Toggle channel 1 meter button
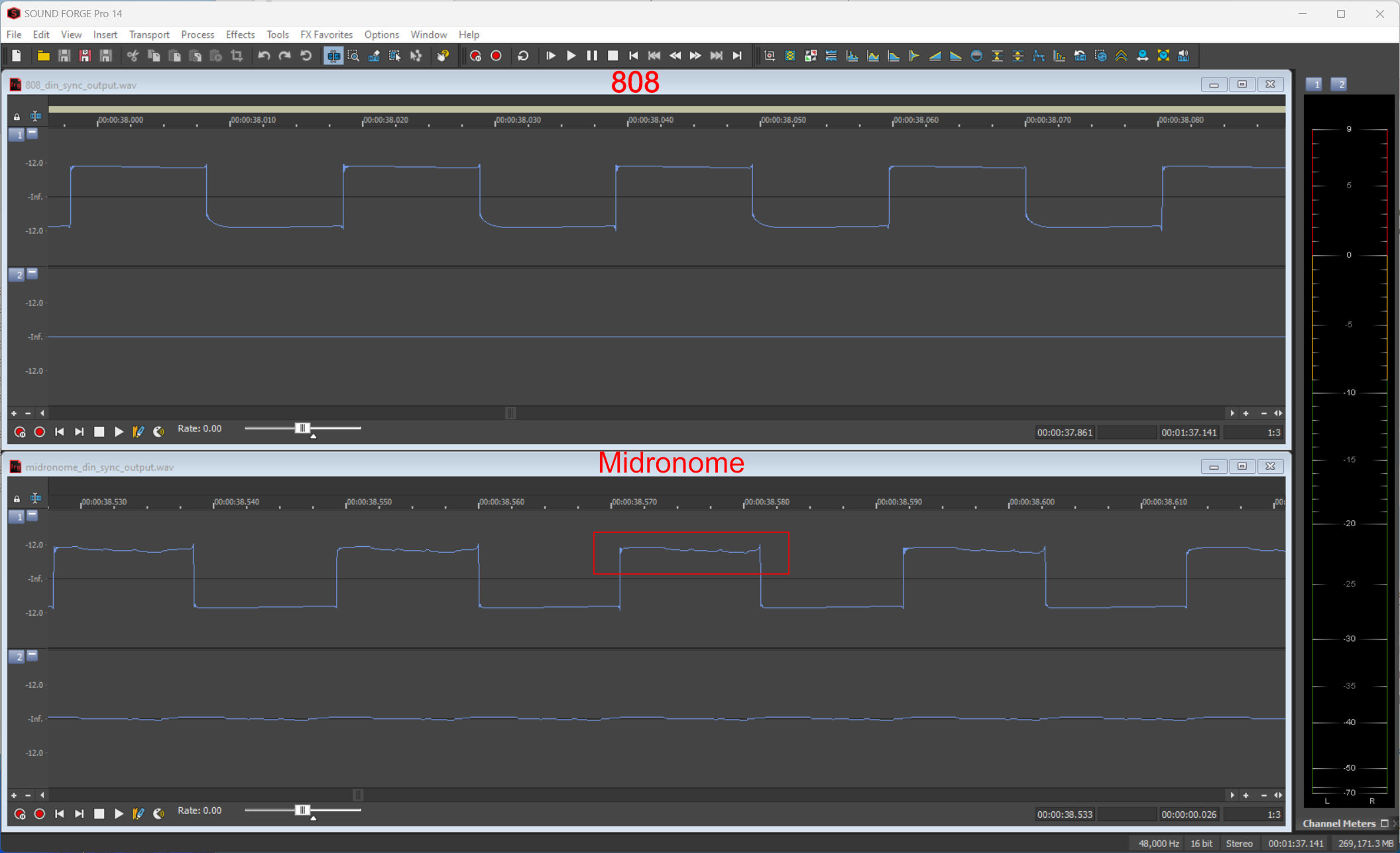The height and width of the screenshot is (853, 1400). tap(1315, 84)
